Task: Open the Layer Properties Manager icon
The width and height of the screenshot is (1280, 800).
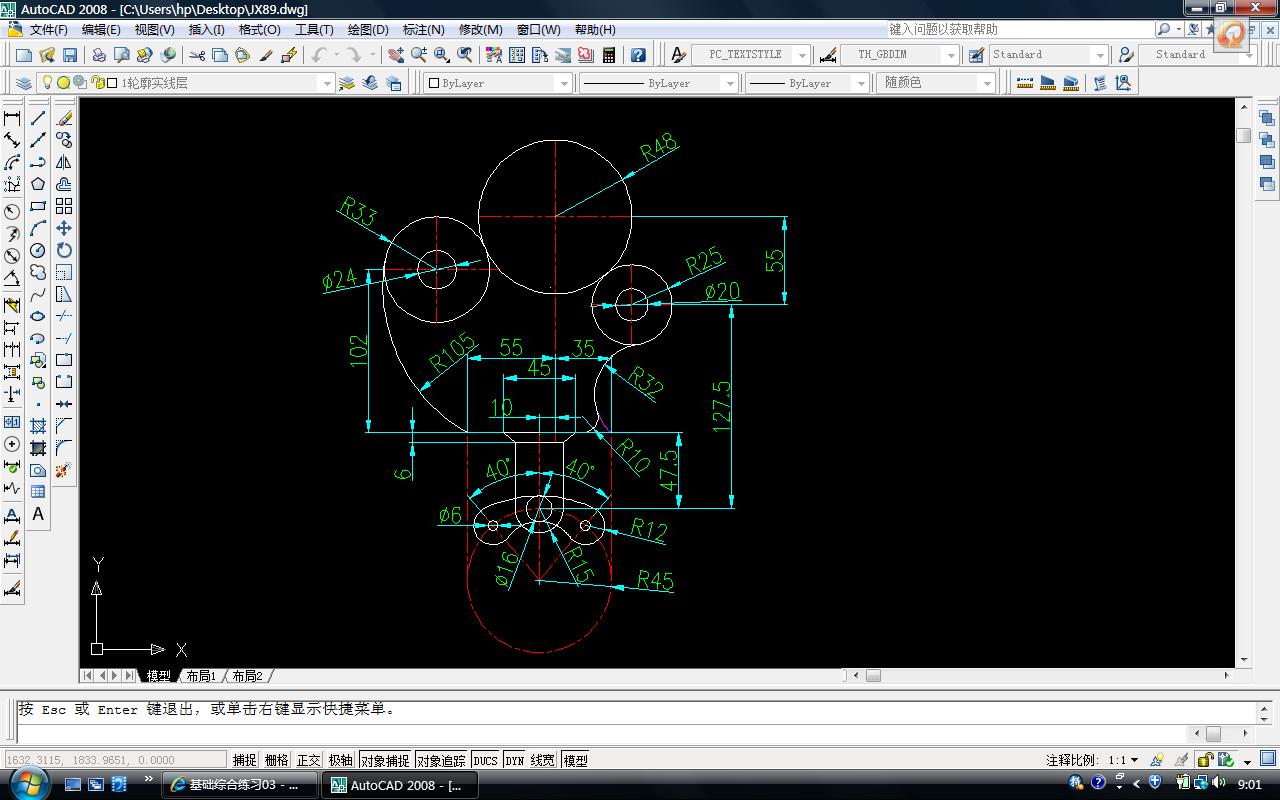Action: click(x=24, y=83)
